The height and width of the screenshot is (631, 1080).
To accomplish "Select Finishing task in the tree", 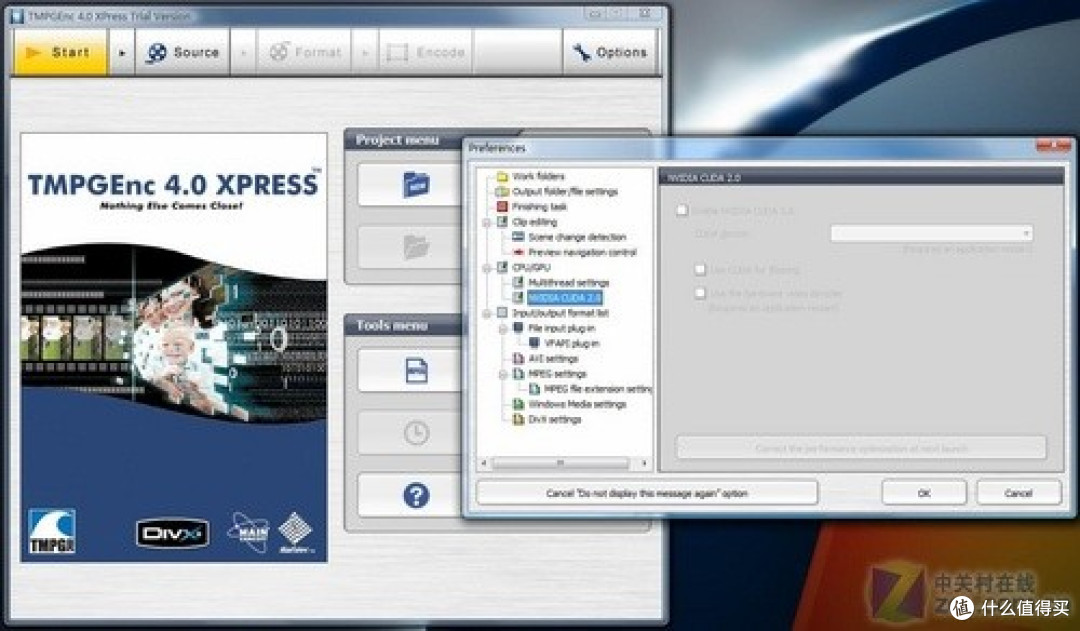I will pyautogui.click(x=539, y=207).
